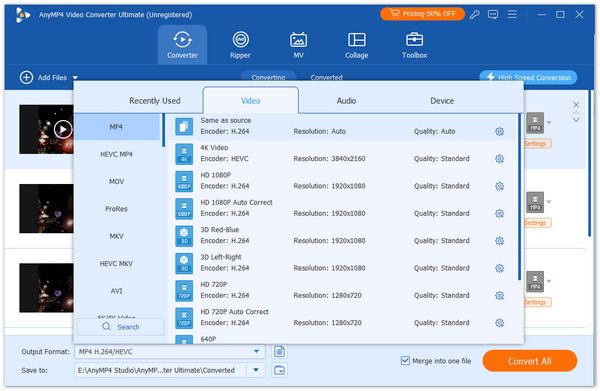Open the Ripper module
Image resolution: width=600 pixels, height=391 pixels.
click(240, 45)
